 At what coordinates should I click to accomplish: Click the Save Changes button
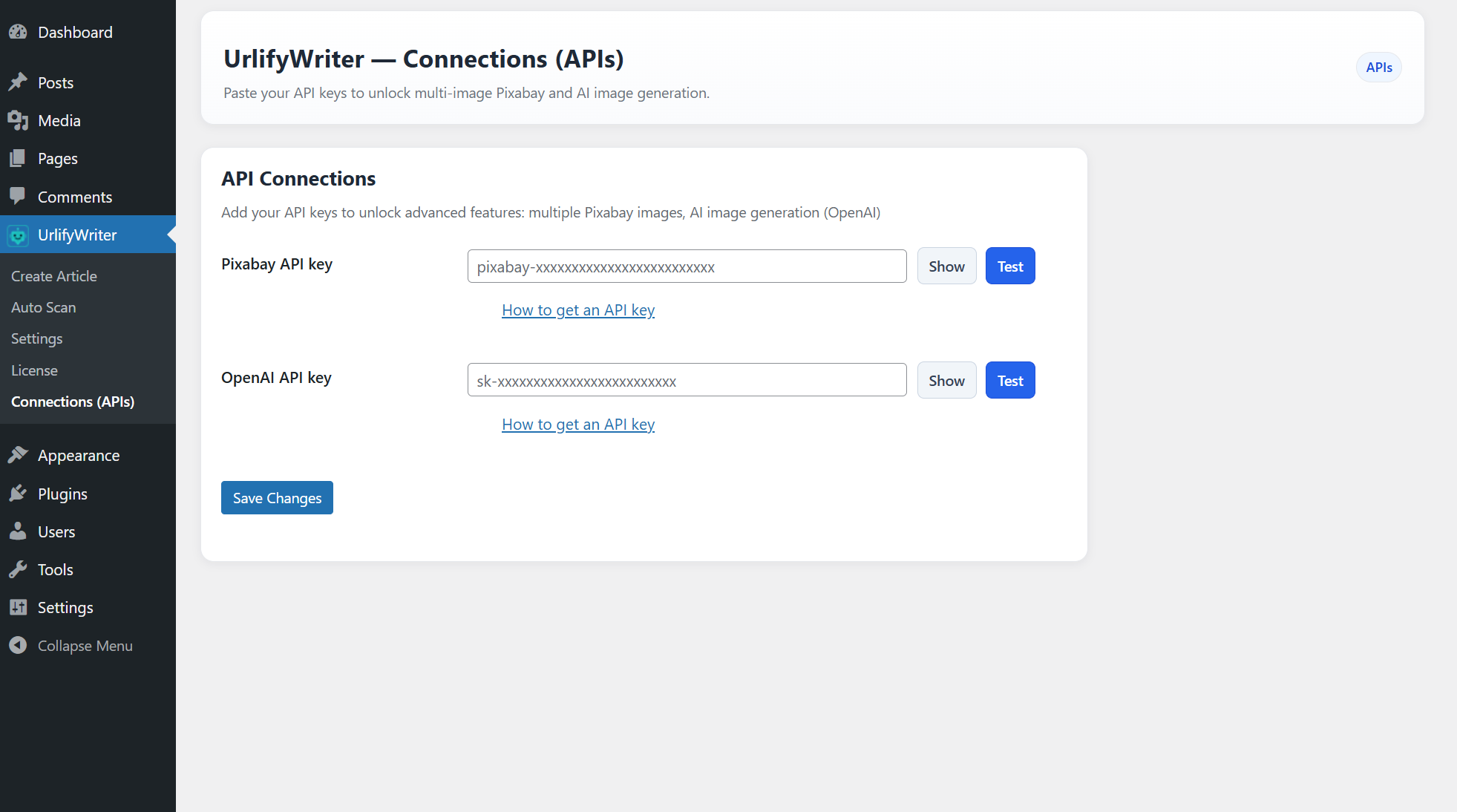pos(276,497)
